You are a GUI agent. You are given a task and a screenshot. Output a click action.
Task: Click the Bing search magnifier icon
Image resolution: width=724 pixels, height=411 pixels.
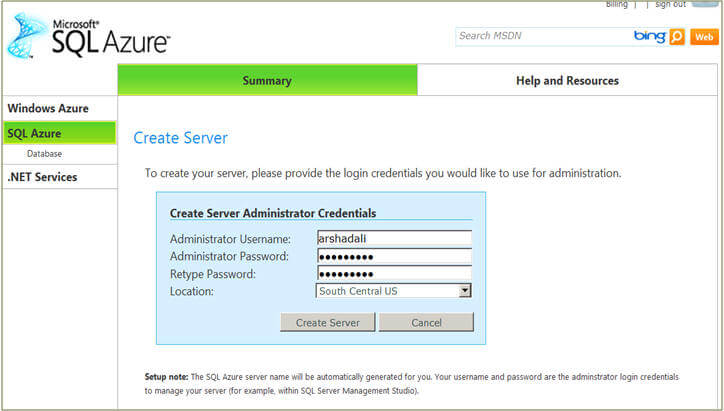tap(677, 36)
